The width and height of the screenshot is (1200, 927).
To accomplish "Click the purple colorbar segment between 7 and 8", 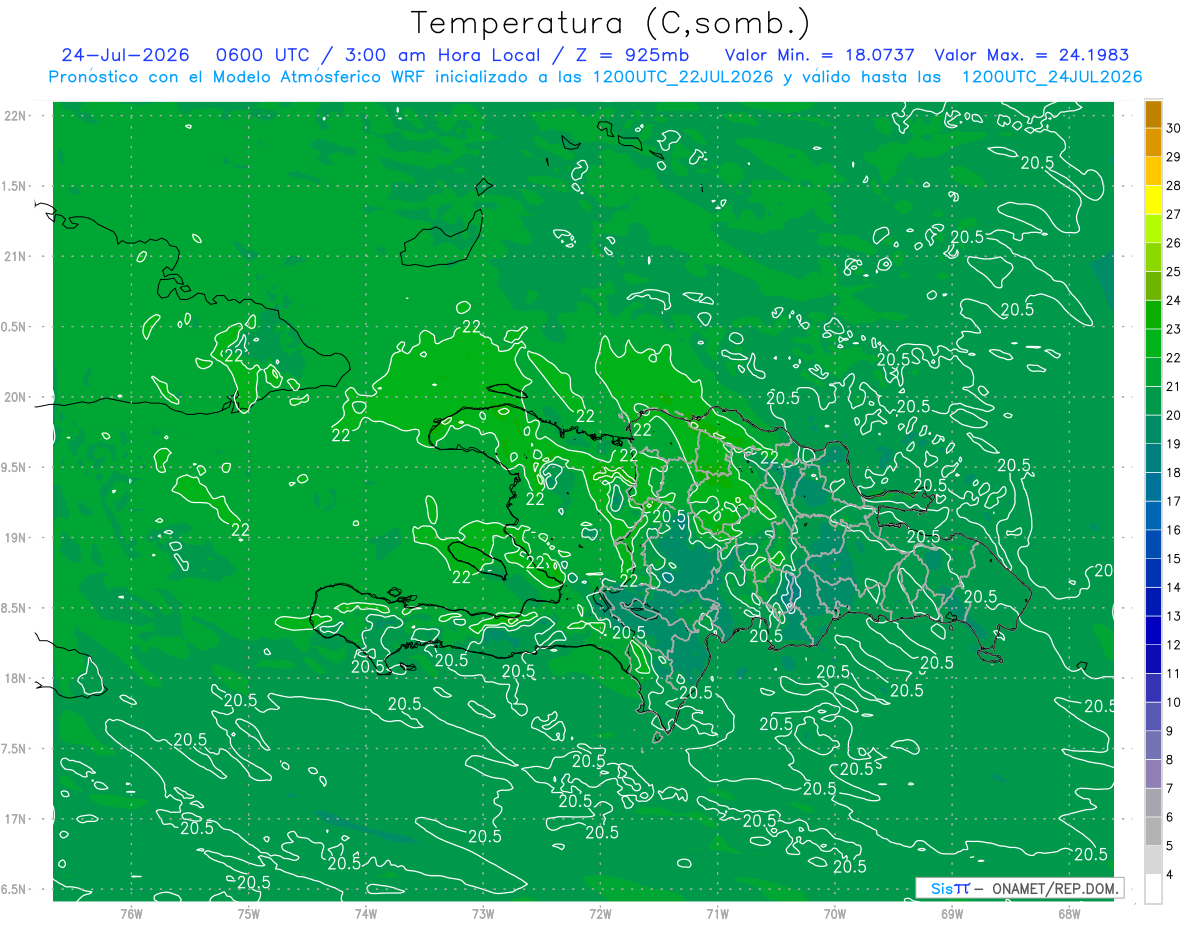I will tap(1153, 774).
